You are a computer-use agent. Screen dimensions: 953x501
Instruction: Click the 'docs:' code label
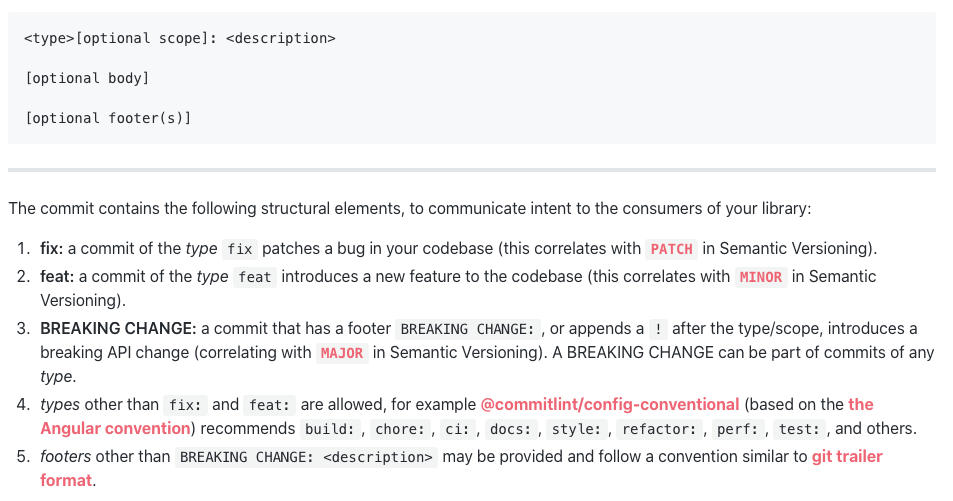click(x=511, y=429)
